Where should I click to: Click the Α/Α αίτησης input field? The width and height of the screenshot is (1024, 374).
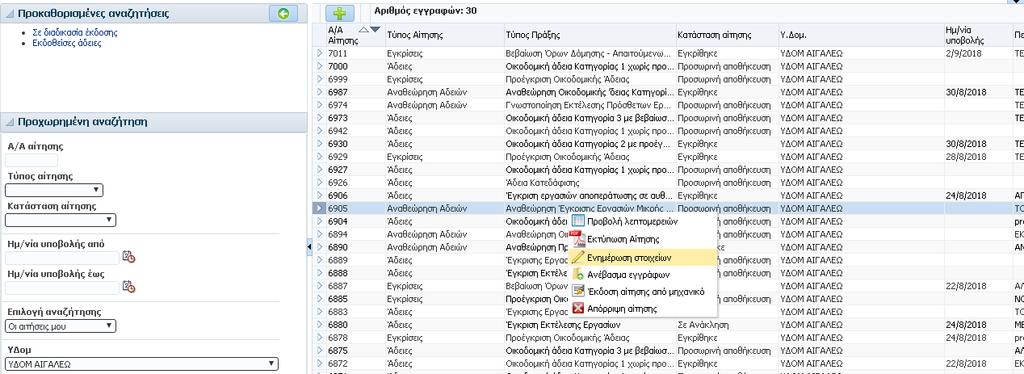(x=31, y=160)
